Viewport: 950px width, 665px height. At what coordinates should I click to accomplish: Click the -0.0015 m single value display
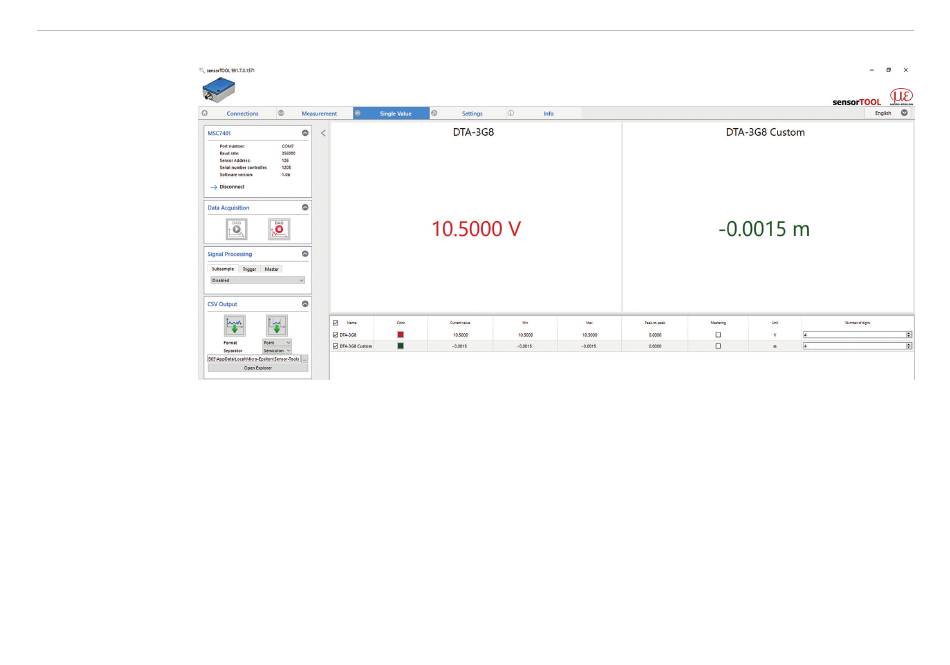764,229
